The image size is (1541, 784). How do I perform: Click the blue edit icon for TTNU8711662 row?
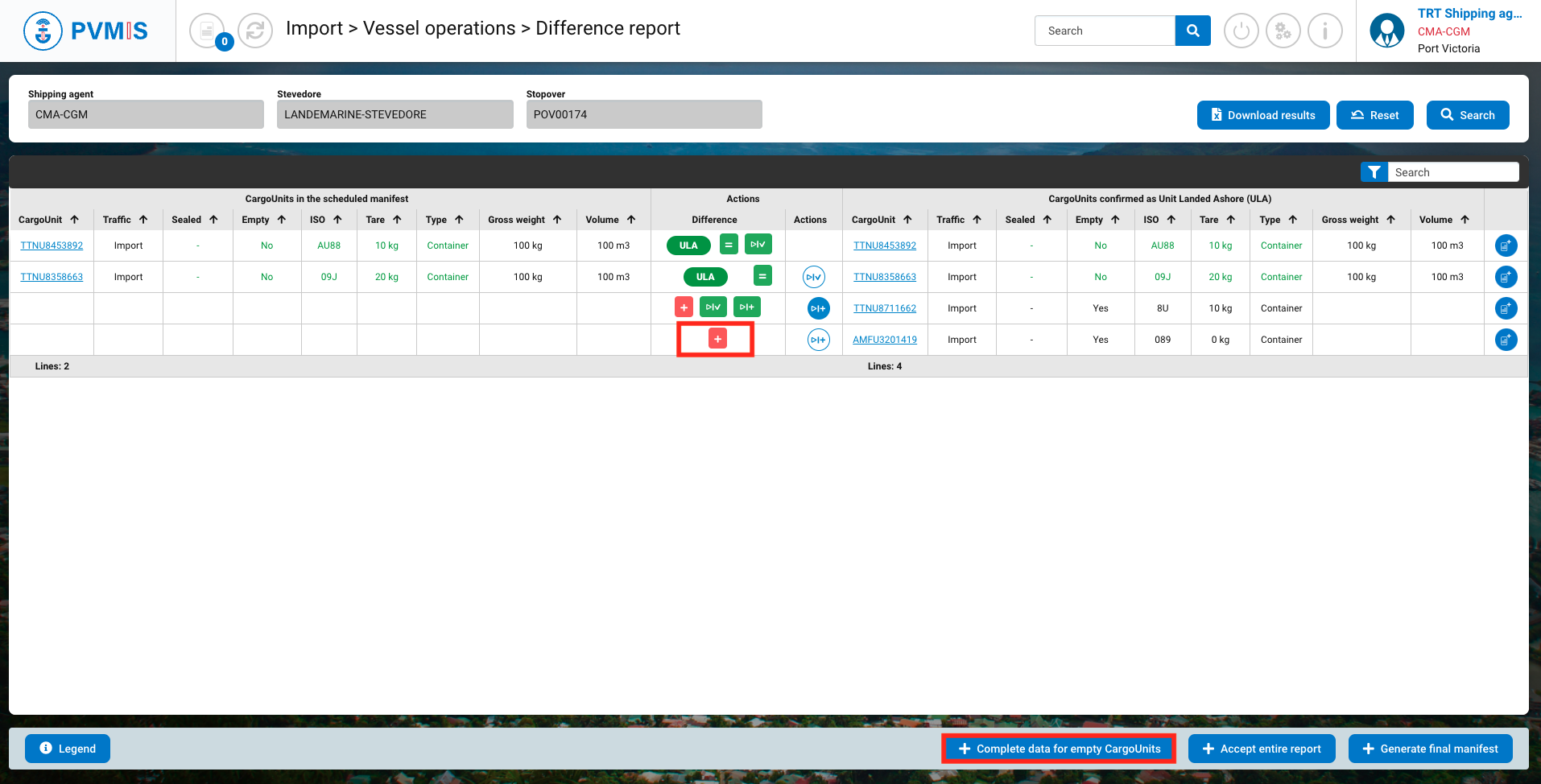[x=1506, y=308]
